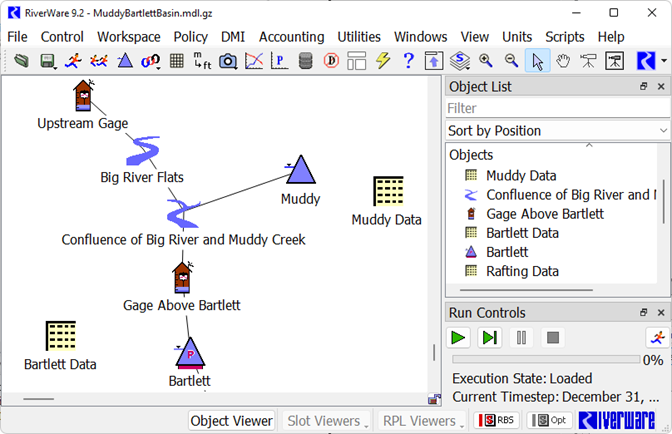Click the Object Viewer button
This screenshot has width=672, height=434.
click(232, 421)
